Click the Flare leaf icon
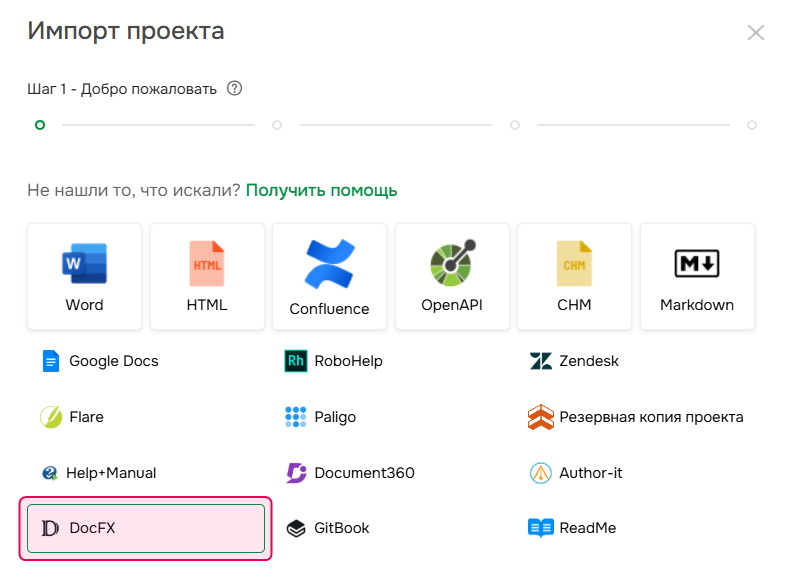Viewport: 785px width, 572px height. pos(51,417)
